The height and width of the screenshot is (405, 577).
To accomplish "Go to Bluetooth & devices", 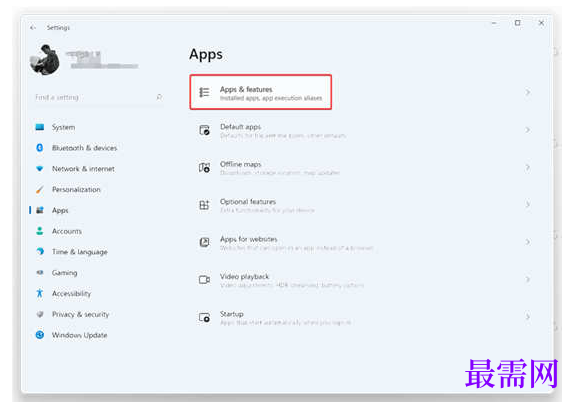I will 85,148.
